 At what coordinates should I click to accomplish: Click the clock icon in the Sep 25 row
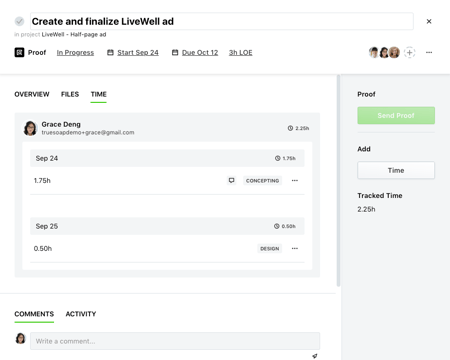277,226
